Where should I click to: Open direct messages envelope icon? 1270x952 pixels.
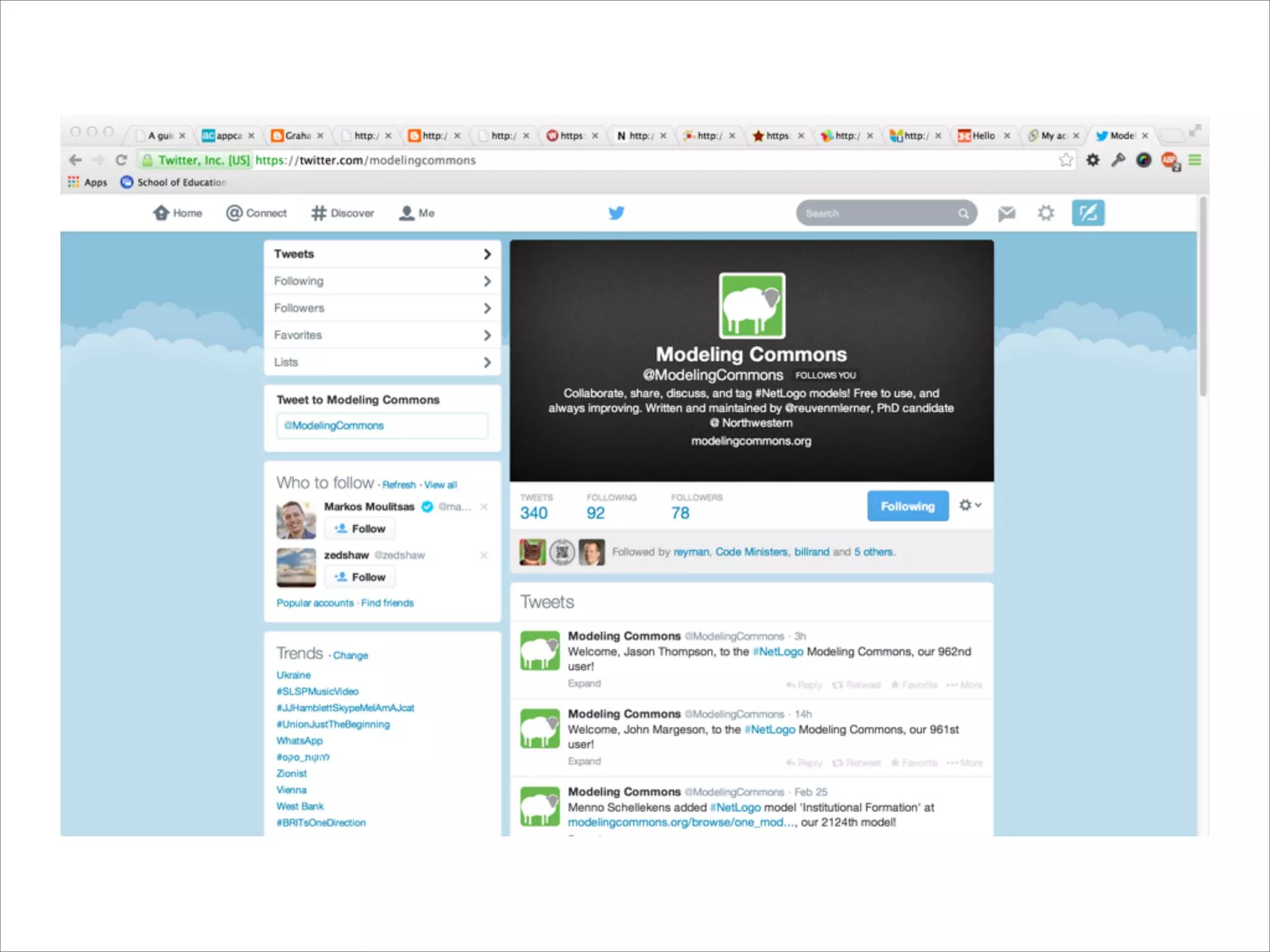(x=1006, y=213)
